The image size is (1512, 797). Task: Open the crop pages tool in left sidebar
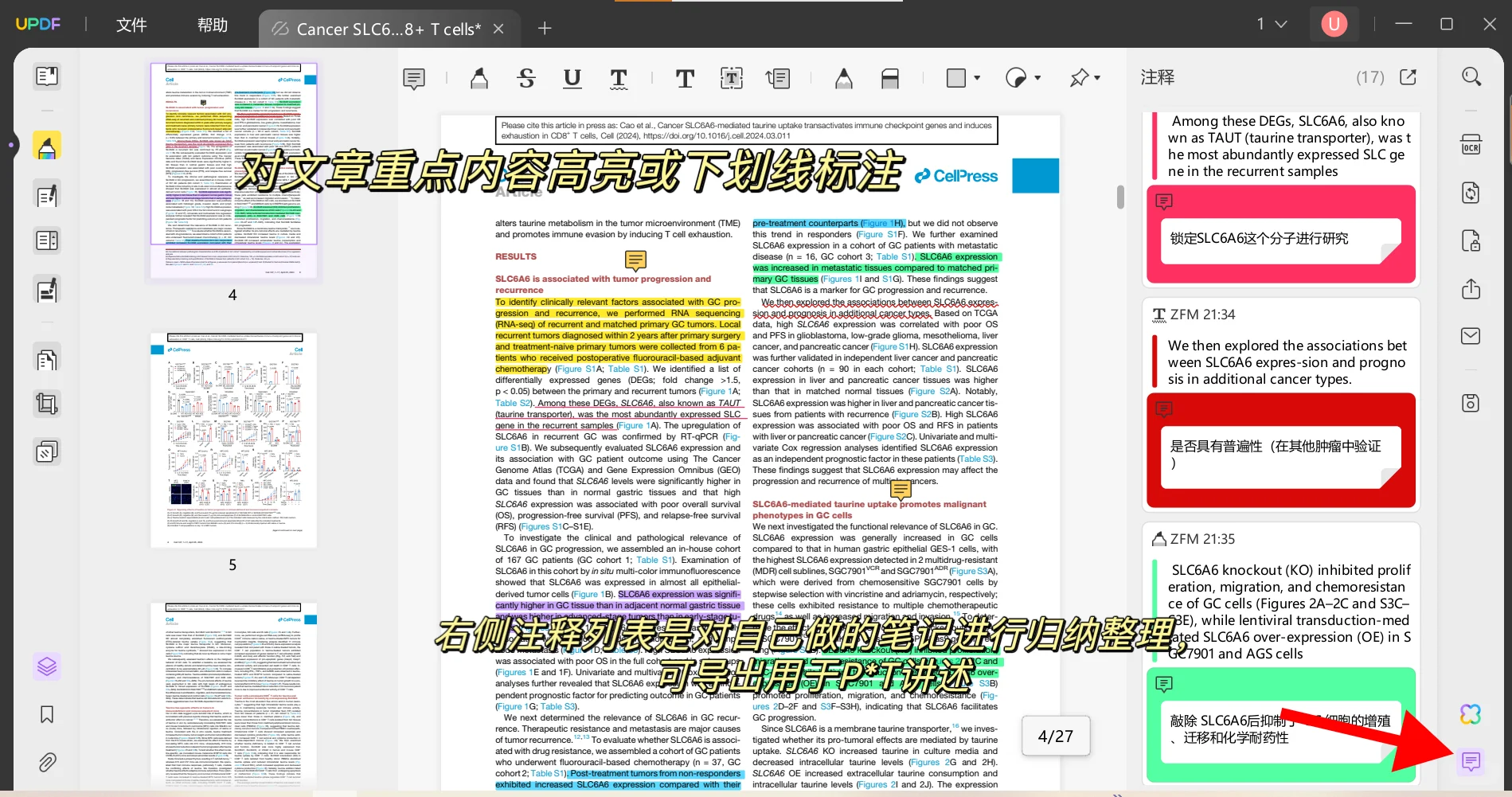pyautogui.click(x=47, y=404)
